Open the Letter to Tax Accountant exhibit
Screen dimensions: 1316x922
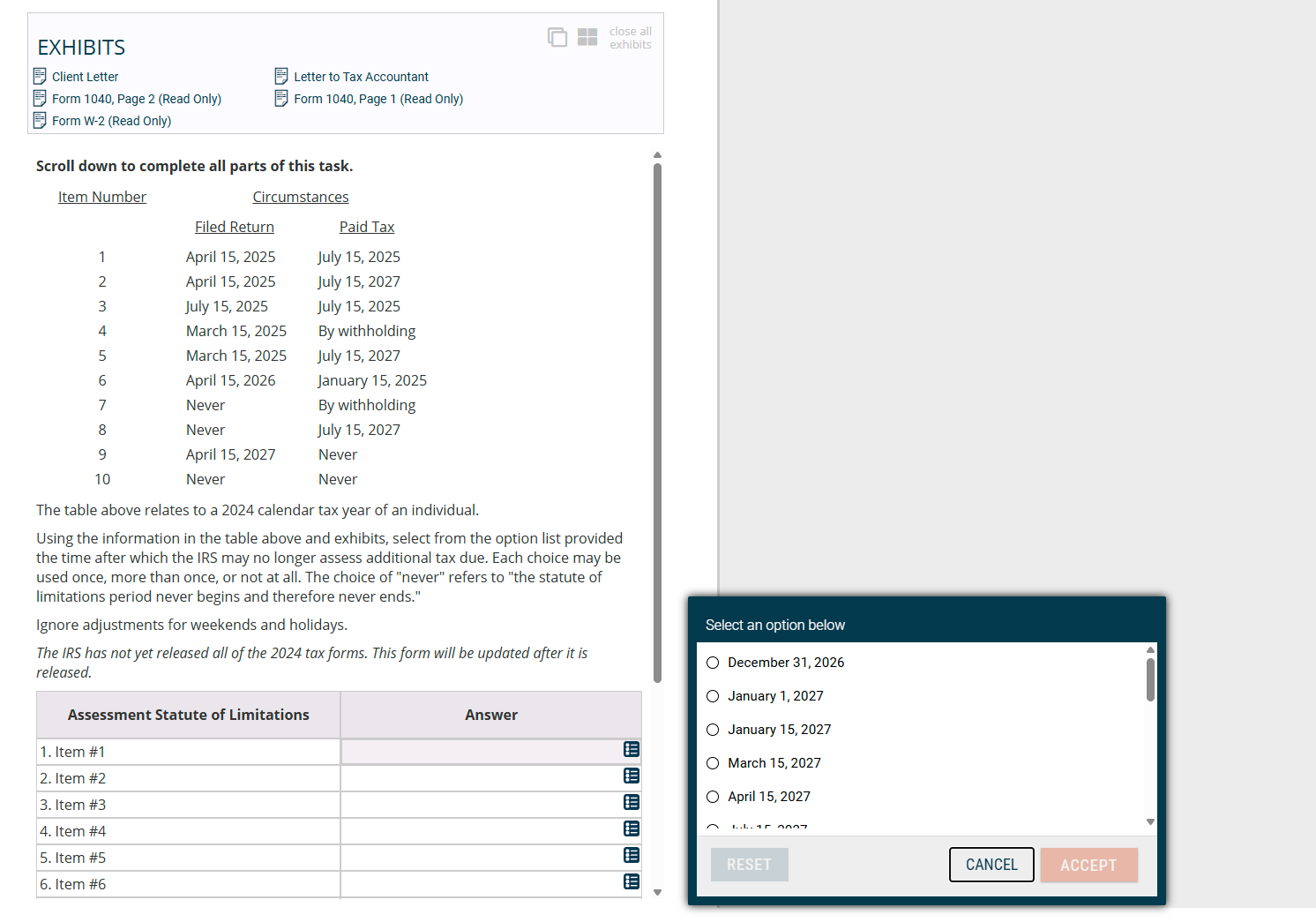[360, 76]
